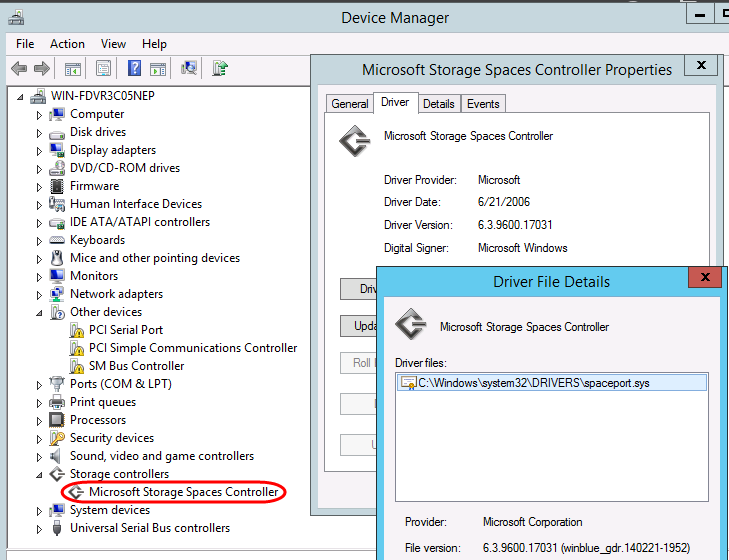Click the Mice and other pointing devices icon
729x560 pixels.
(x=57, y=258)
